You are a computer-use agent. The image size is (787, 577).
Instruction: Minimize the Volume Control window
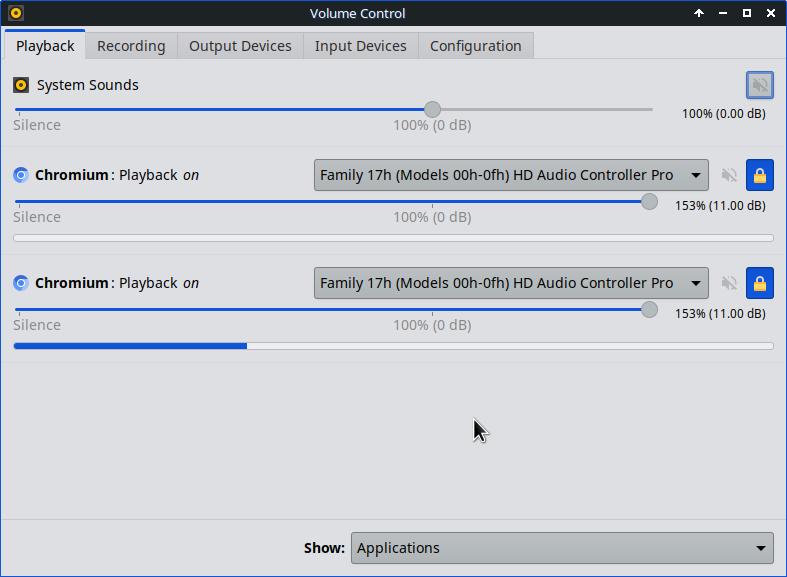(723, 13)
